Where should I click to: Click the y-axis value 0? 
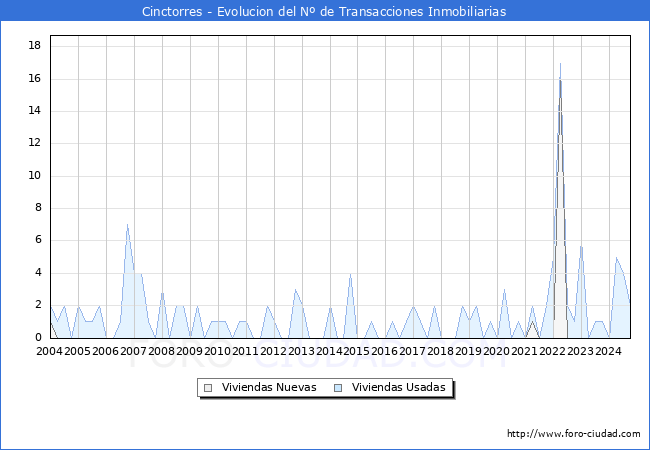coord(38,337)
